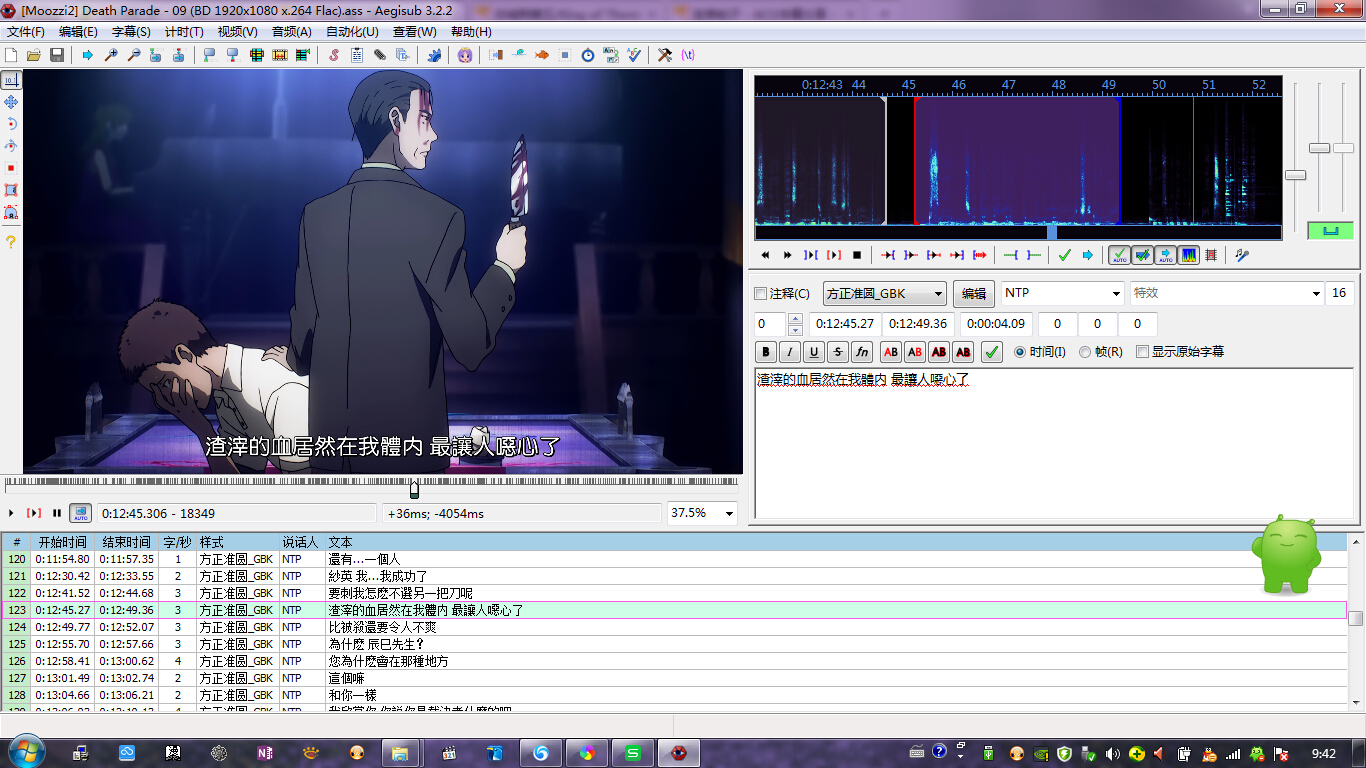Click the subtitle grid vertical scrollbar thumb
Image resolution: width=1366 pixels, height=768 pixels.
click(x=1356, y=618)
